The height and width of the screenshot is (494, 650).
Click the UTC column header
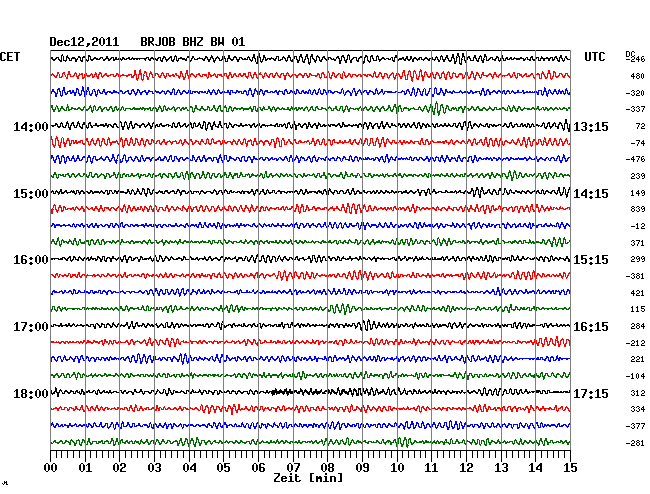[595, 57]
